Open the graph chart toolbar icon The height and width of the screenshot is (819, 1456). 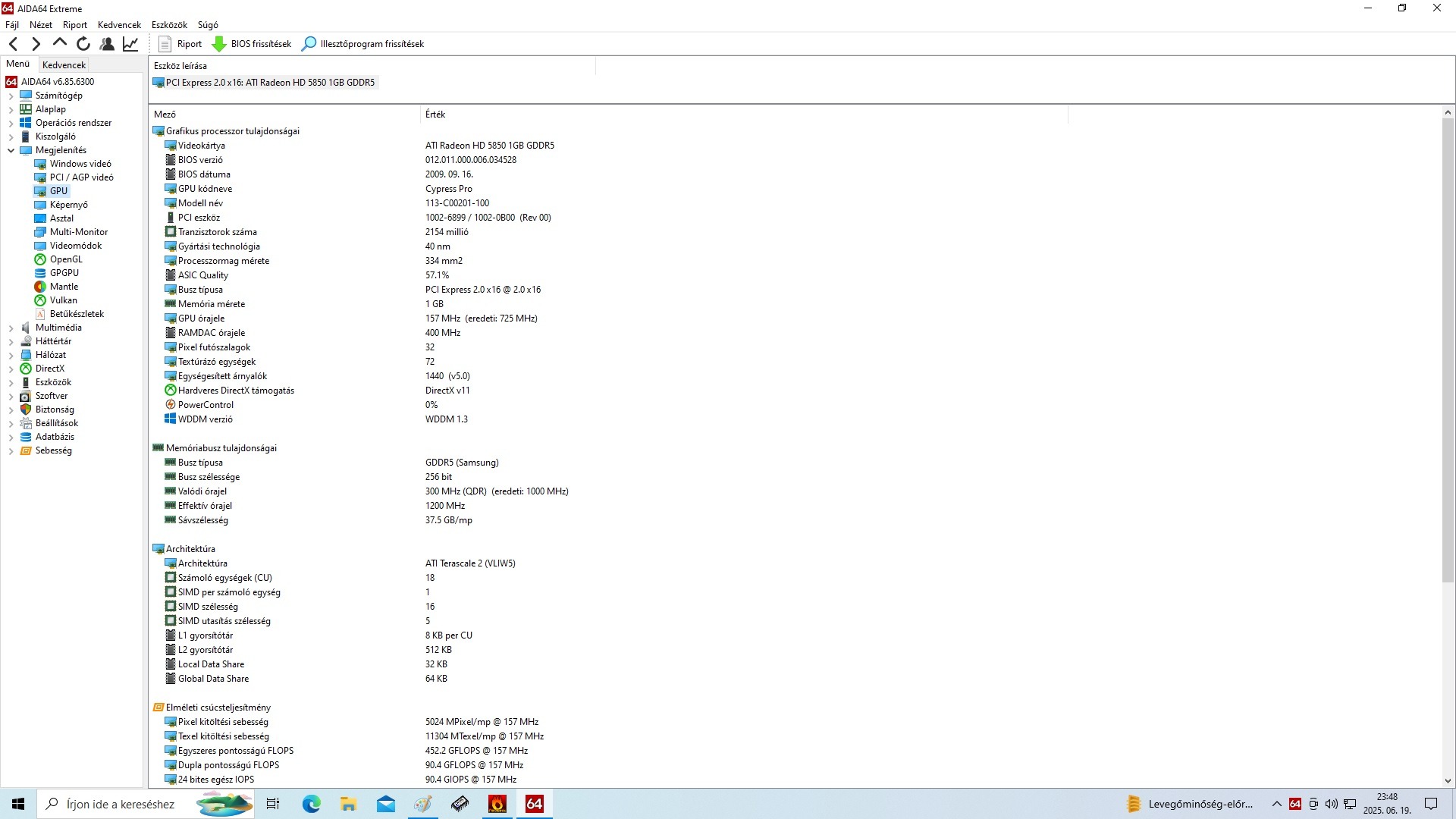(x=130, y=44)
